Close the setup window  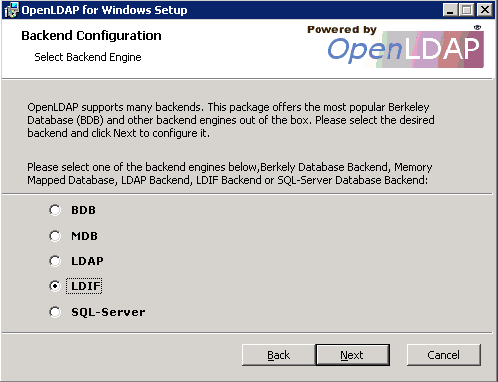485,10
